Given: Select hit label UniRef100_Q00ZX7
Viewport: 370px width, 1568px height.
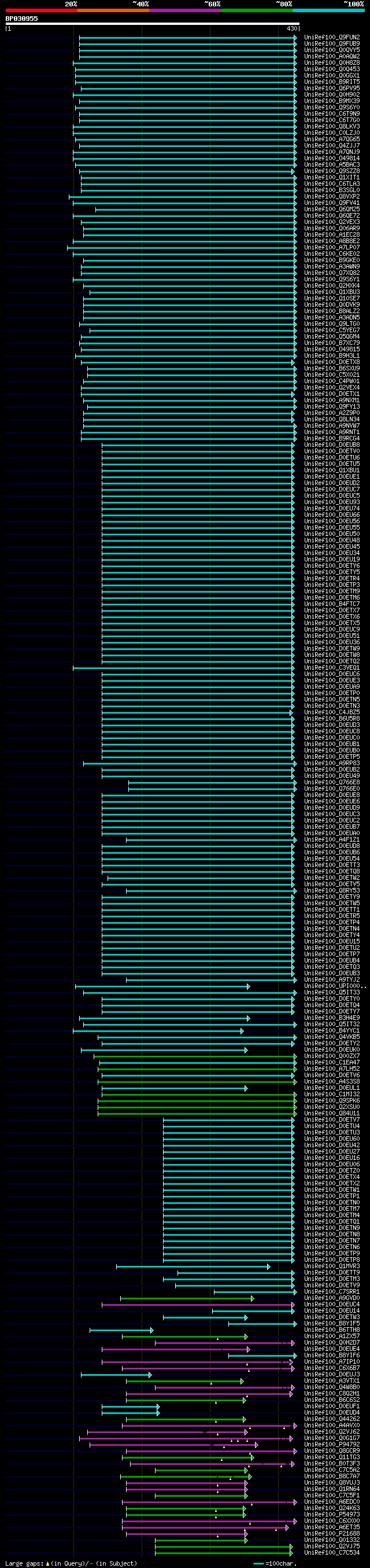Looking at the screenshot, I should tap(332, 1056).
